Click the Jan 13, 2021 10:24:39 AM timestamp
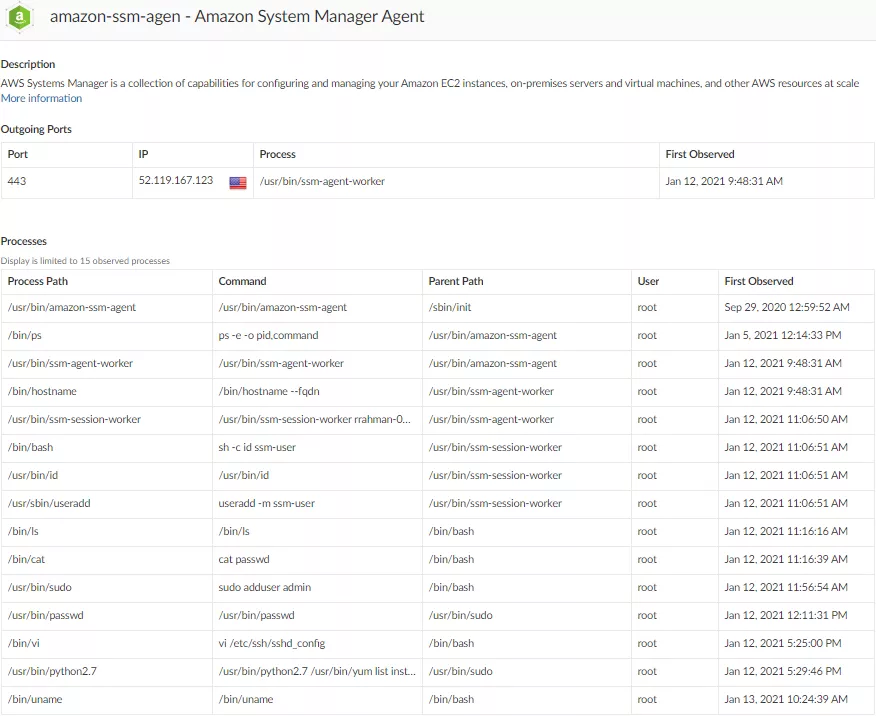 click(x=785, y=699)
